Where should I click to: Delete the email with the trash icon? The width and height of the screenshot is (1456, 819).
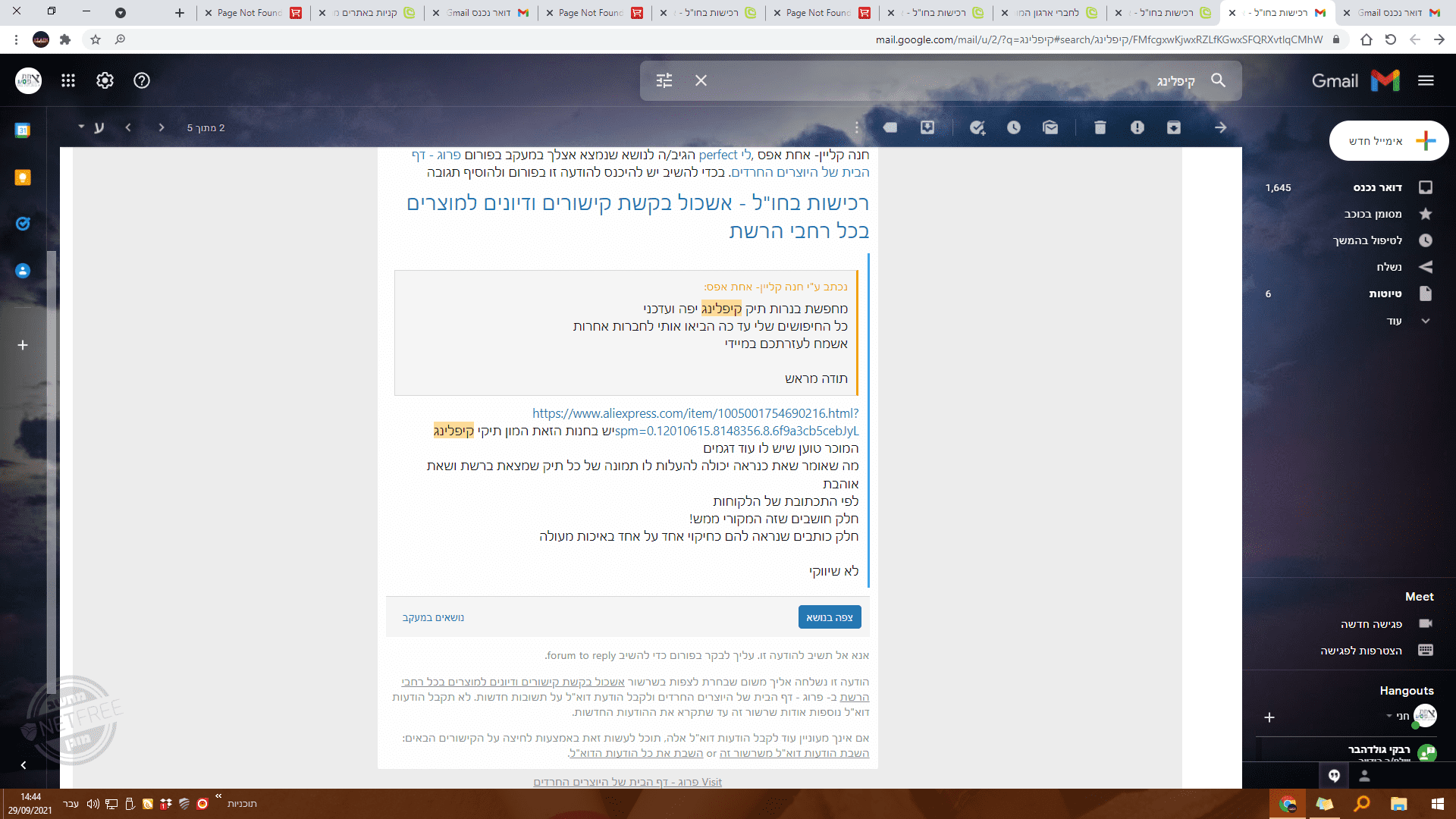(1100, 127)
